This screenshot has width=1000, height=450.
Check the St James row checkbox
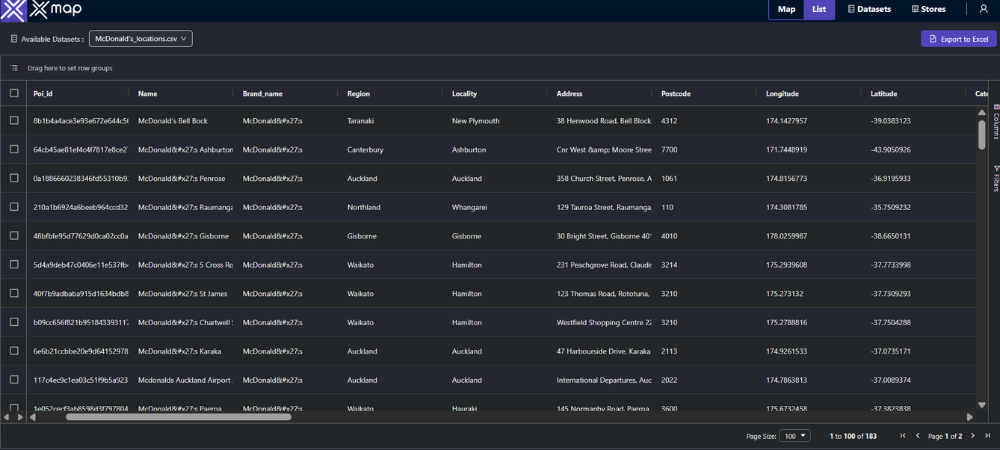14,293
